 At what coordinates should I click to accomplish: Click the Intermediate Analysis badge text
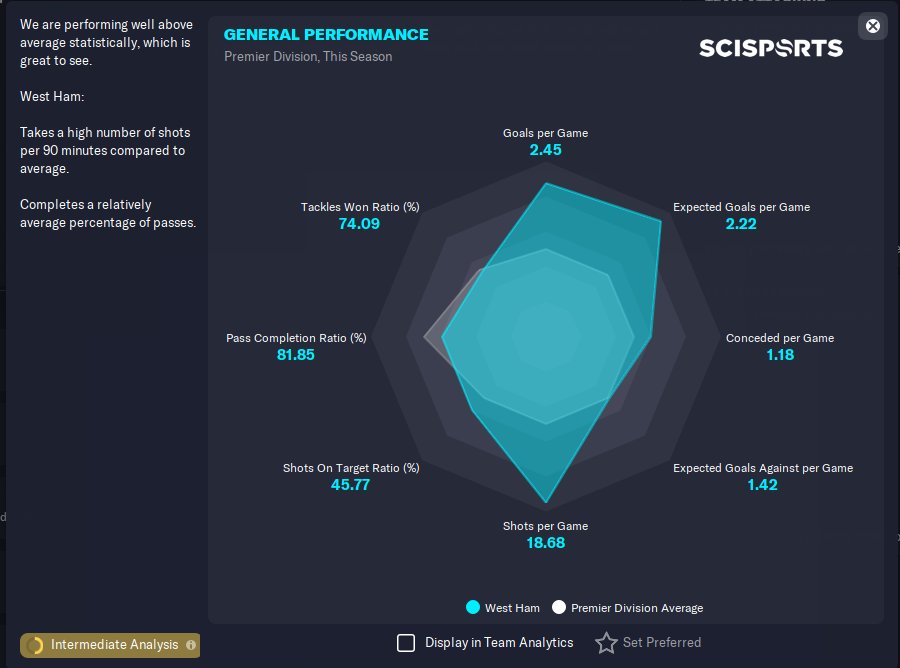tap(114, 645)
